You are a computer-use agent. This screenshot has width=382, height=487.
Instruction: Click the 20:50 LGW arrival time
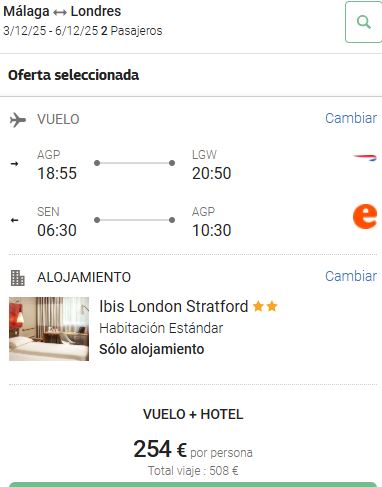point(211,173)
